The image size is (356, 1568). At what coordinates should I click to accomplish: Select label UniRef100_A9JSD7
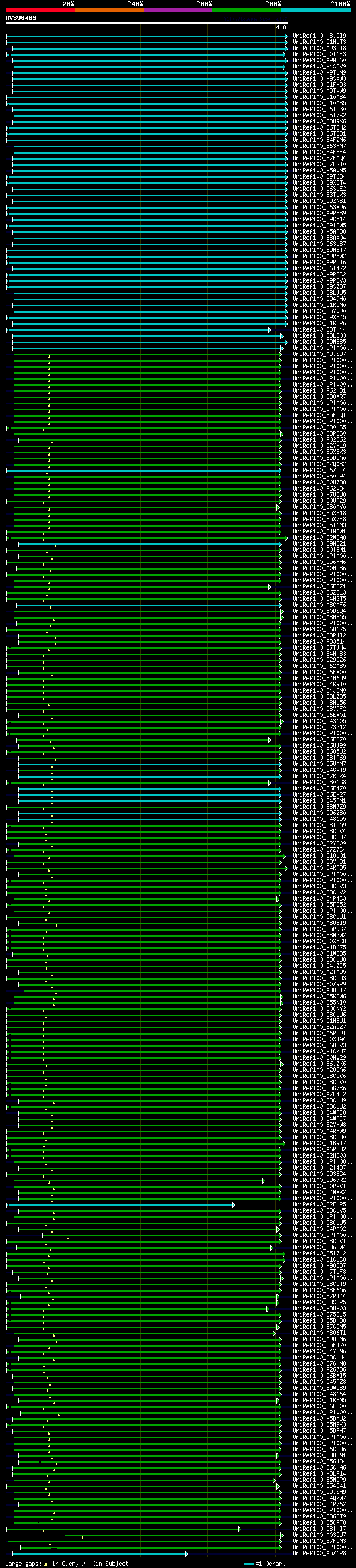click(319, 354)
